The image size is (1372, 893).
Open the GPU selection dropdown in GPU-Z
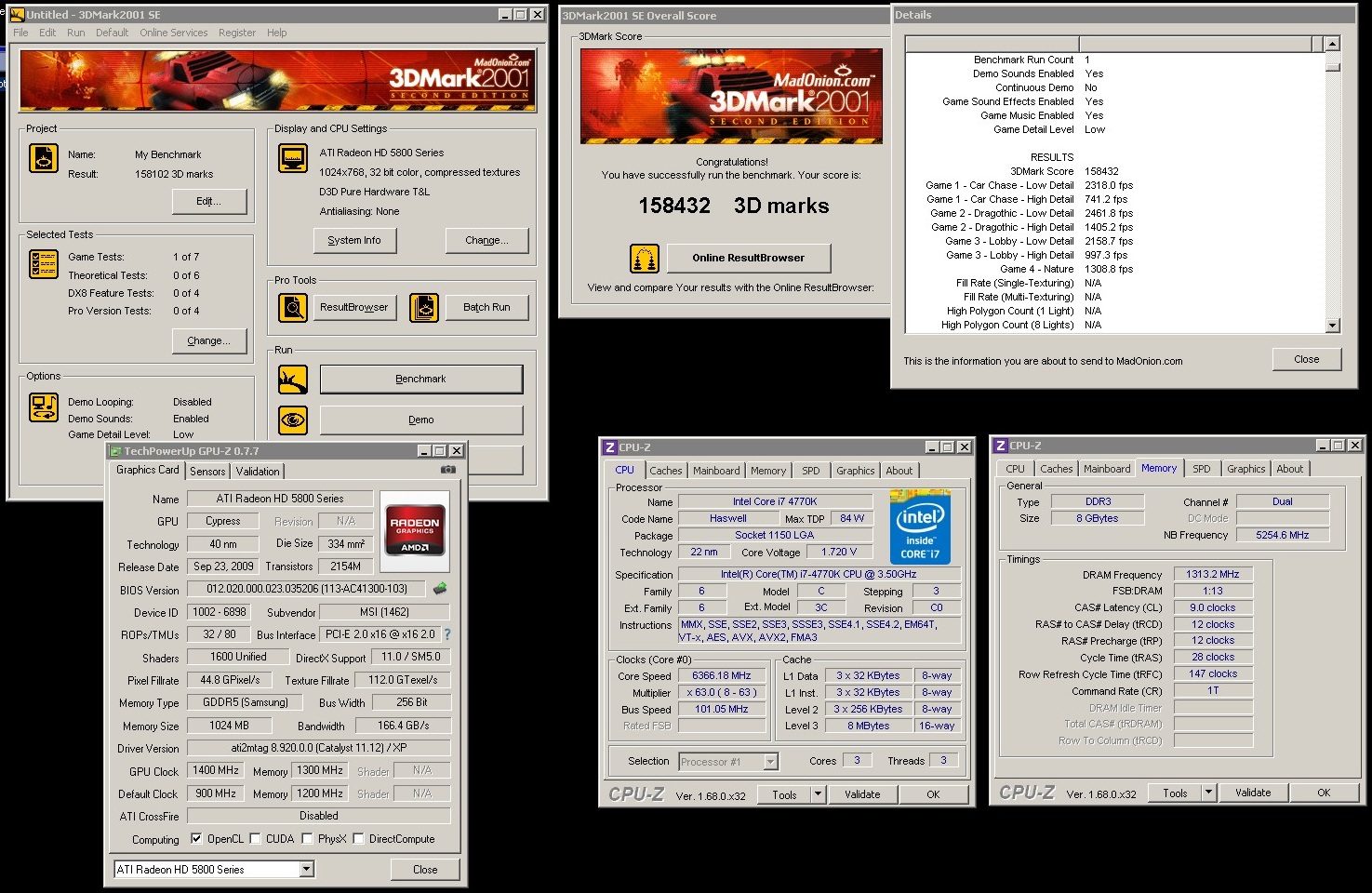[x=306, y=869]
